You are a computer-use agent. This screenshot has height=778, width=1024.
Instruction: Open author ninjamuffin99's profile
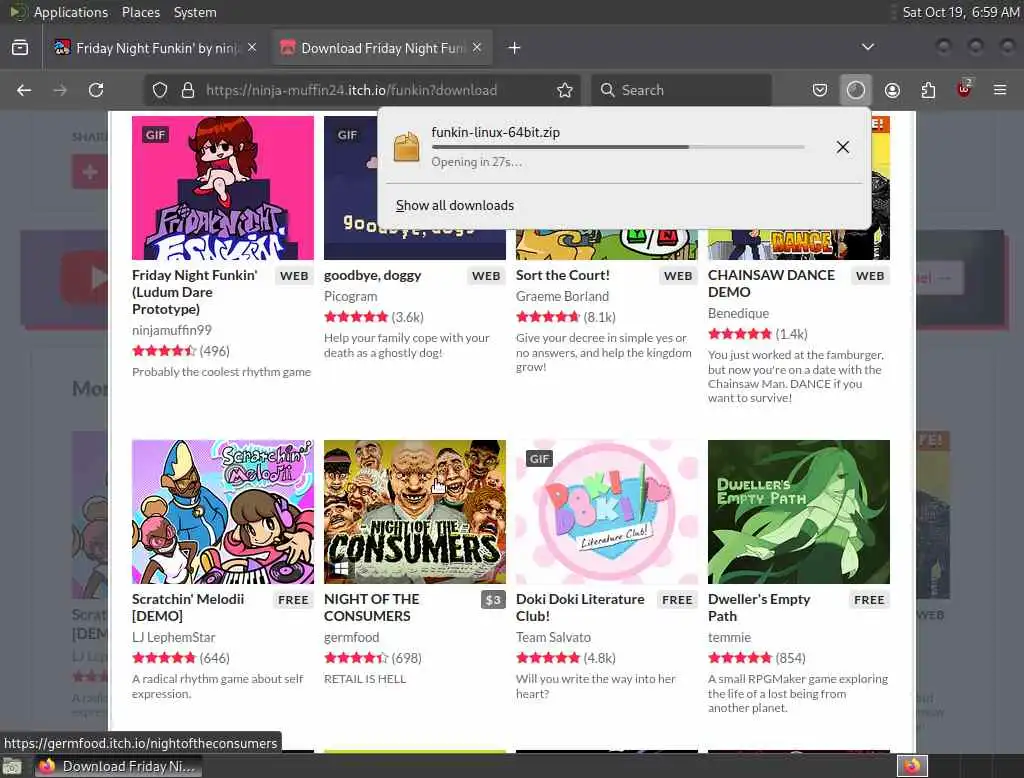172,330
